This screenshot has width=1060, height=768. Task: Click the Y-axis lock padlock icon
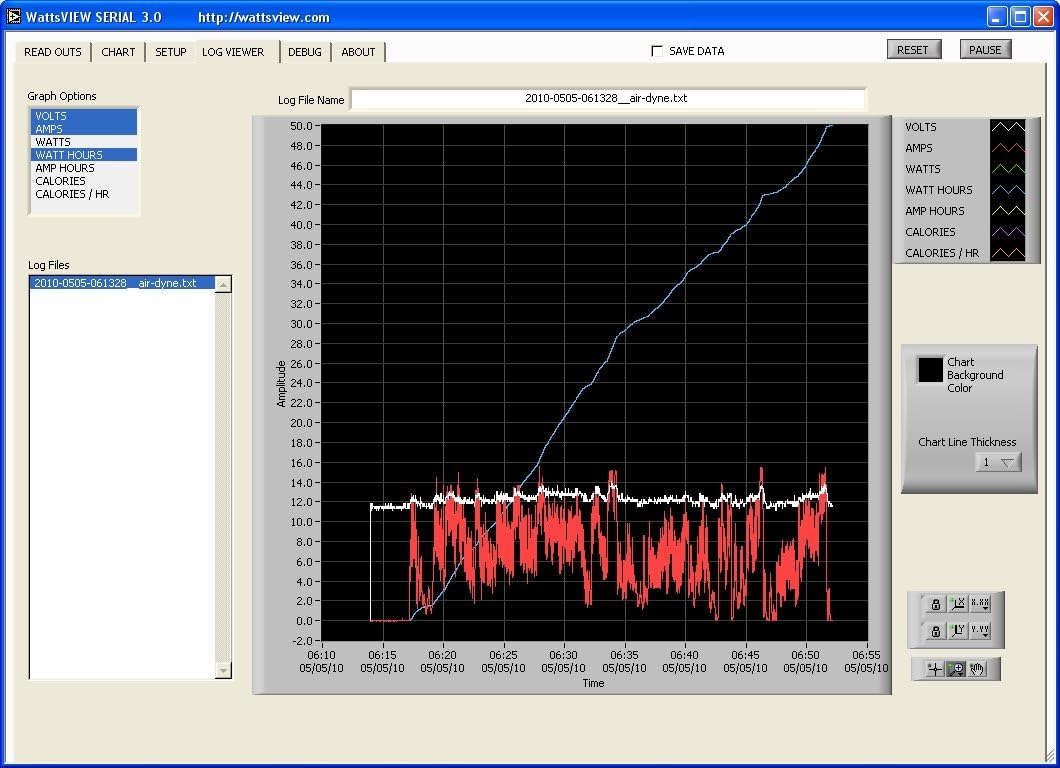click(x=937, y=631)
